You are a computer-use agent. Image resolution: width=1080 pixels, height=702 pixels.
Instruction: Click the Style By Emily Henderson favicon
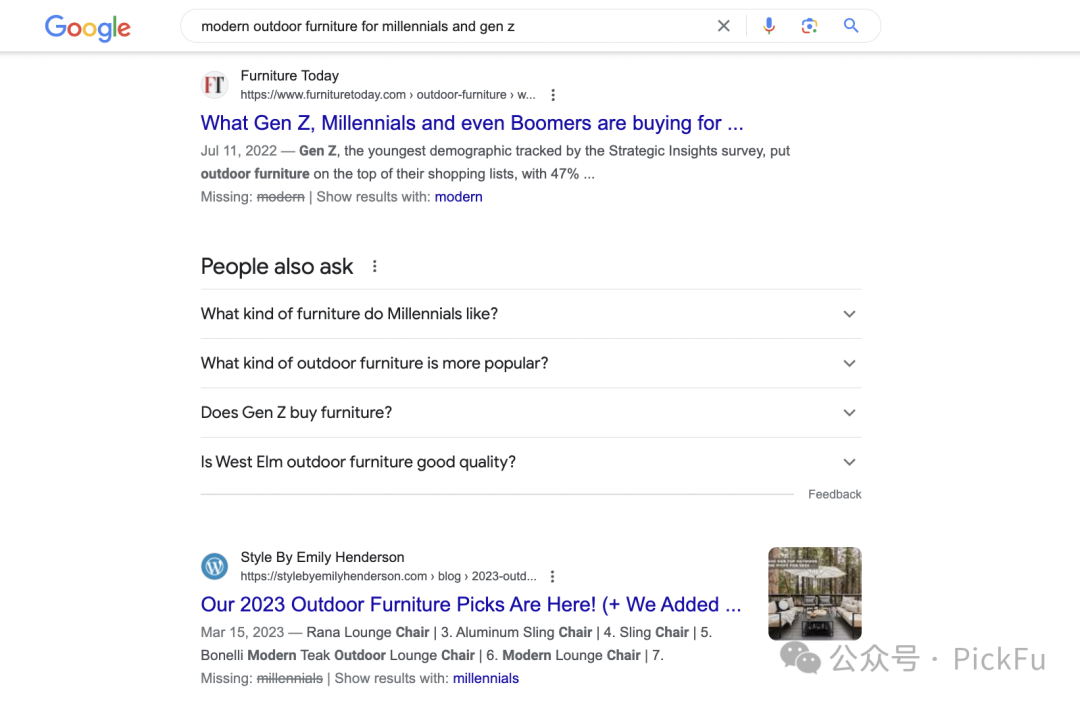[214, 567]
